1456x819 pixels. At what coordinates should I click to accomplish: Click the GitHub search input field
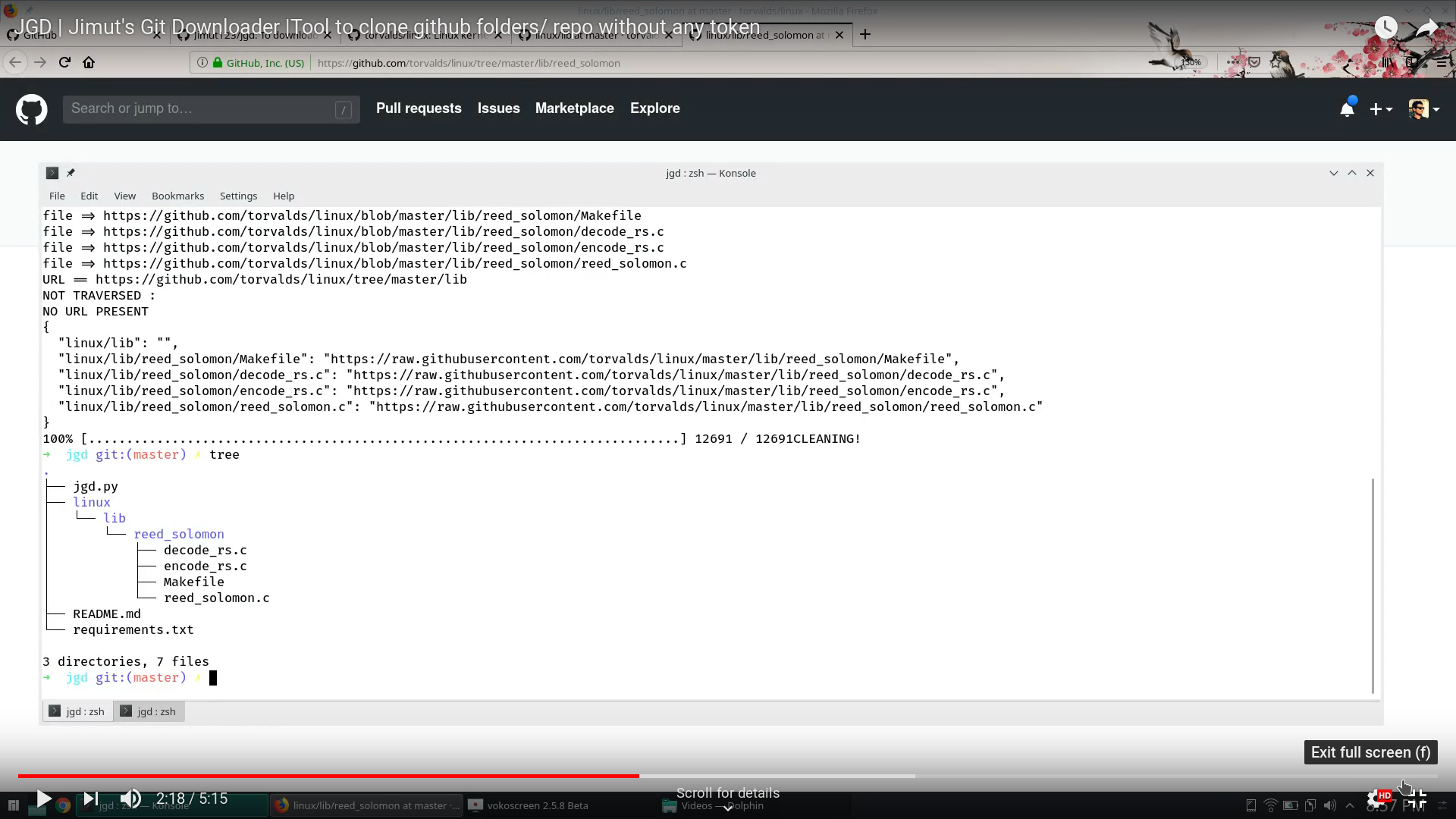point(201,109)
